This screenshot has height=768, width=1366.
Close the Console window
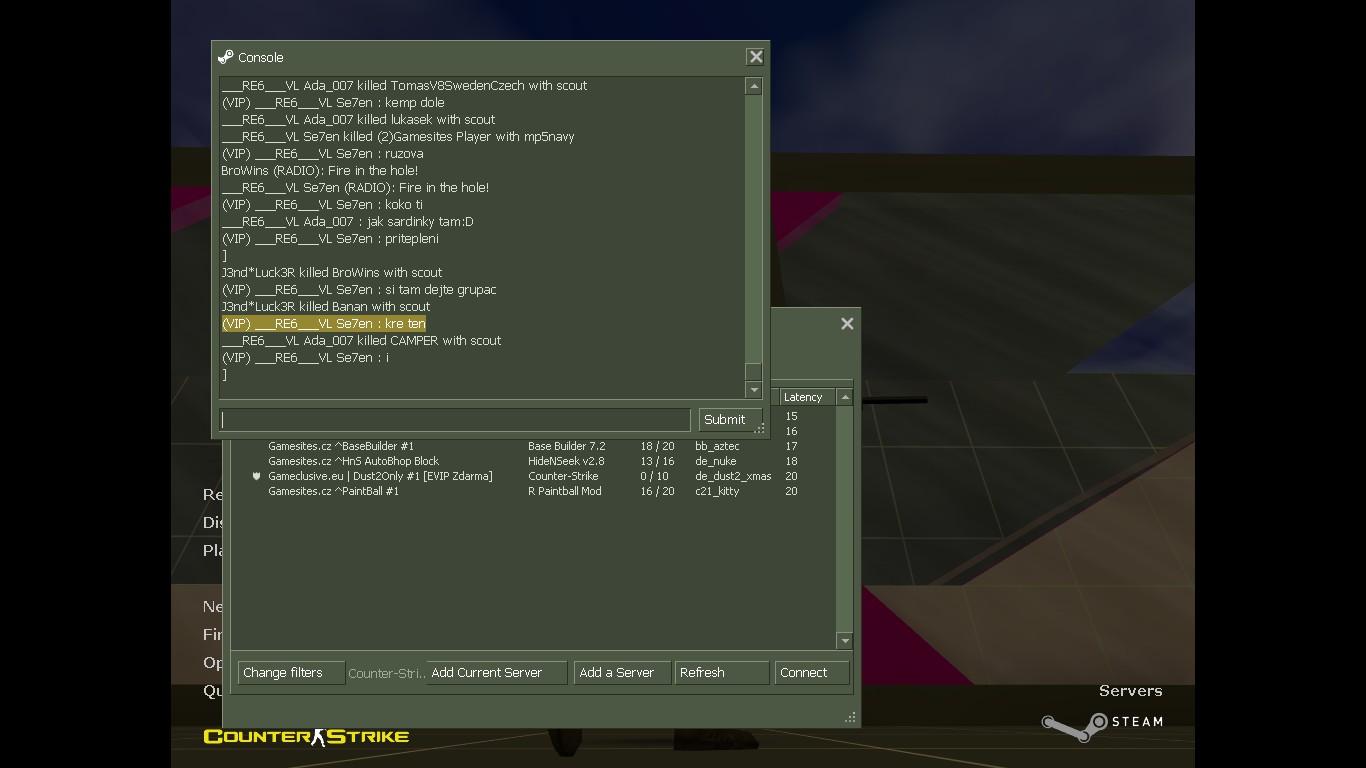click(x=756, y=57)
